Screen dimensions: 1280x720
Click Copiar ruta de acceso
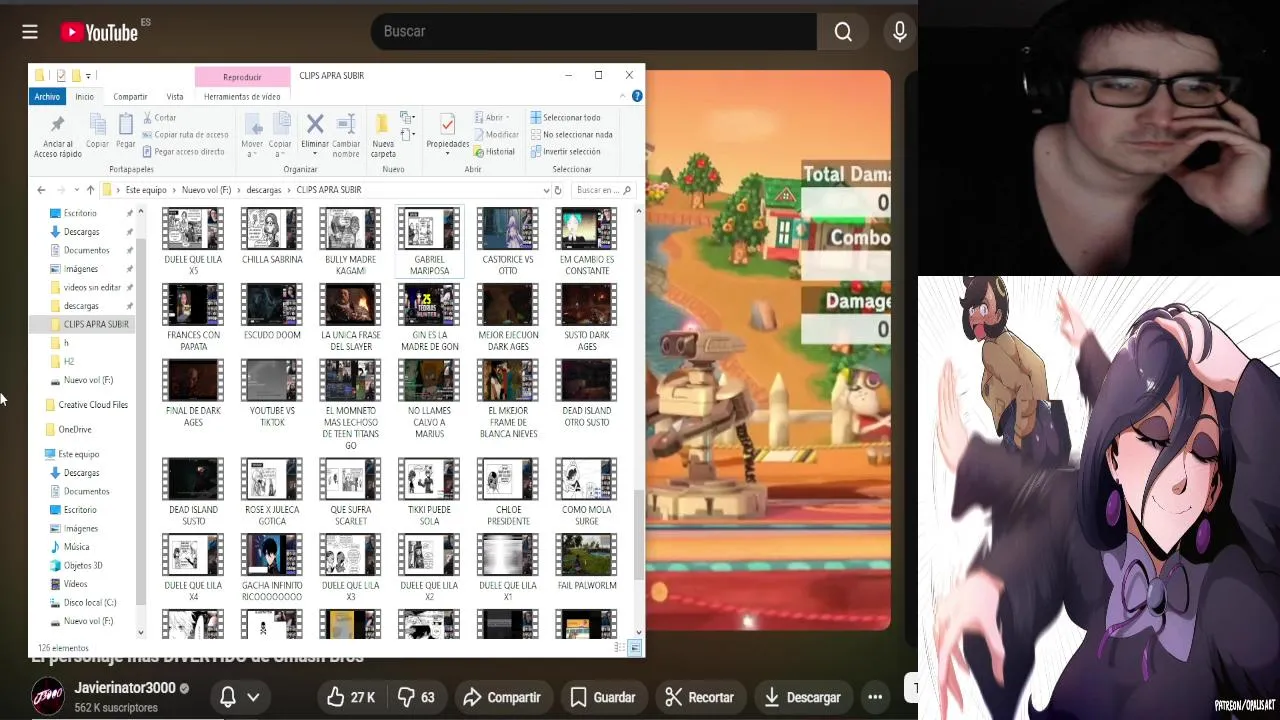[x=186, y=134]
